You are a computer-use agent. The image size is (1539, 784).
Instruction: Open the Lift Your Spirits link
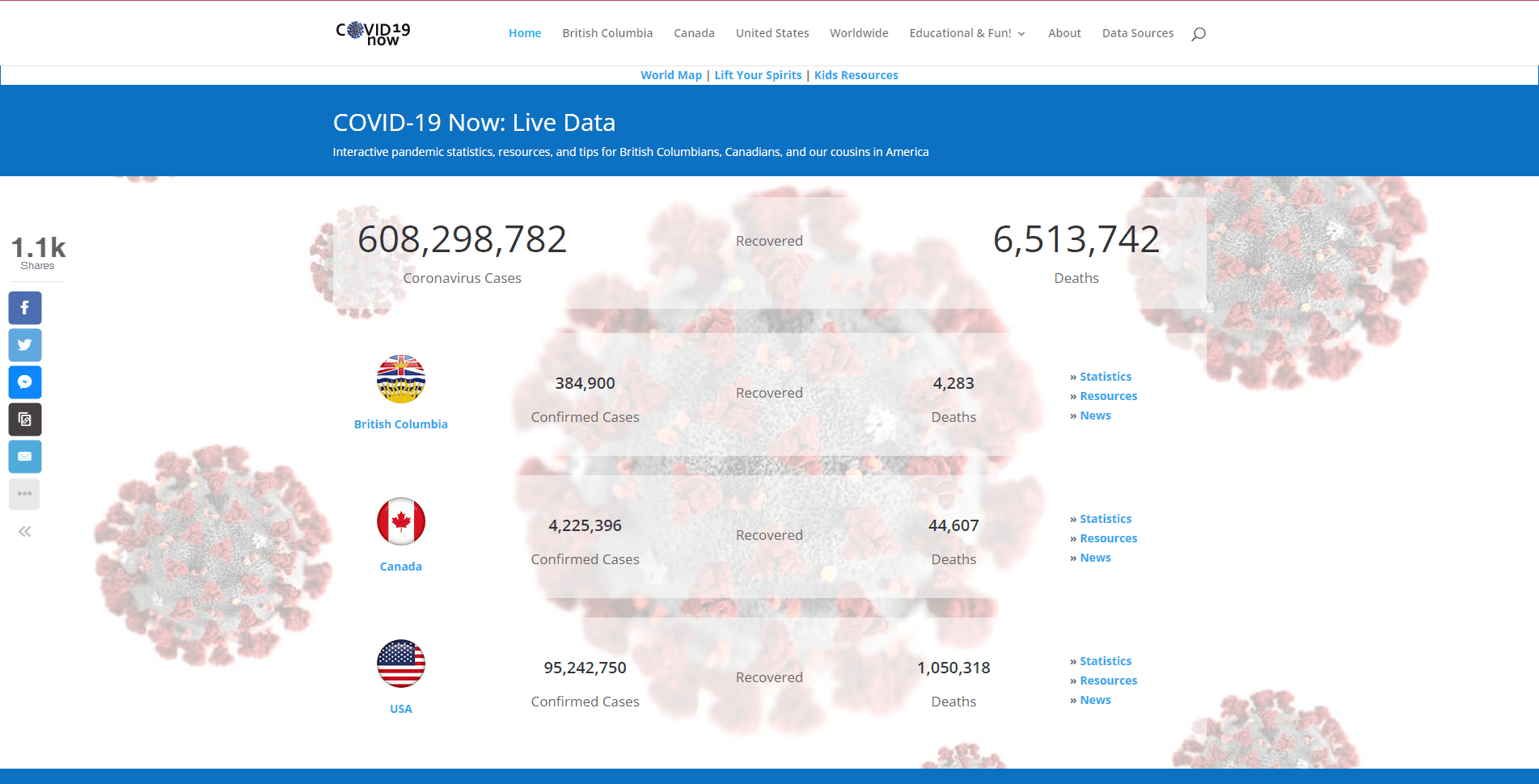(x=758, y=75)
